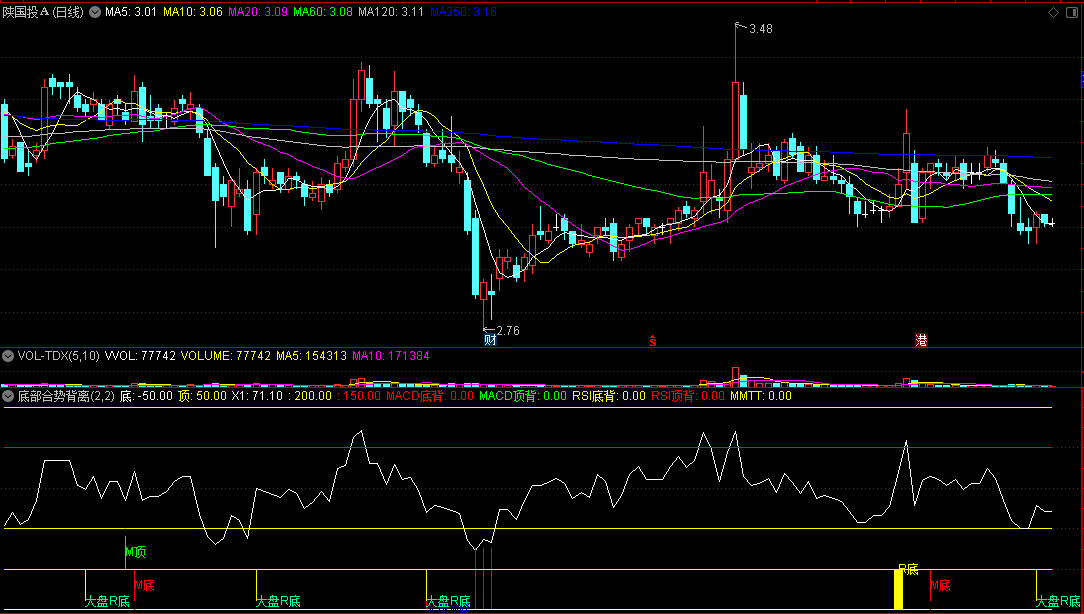Click the leftmost 大盘R底 signal label
This screenshot has width=1084, height=614.
107,602
